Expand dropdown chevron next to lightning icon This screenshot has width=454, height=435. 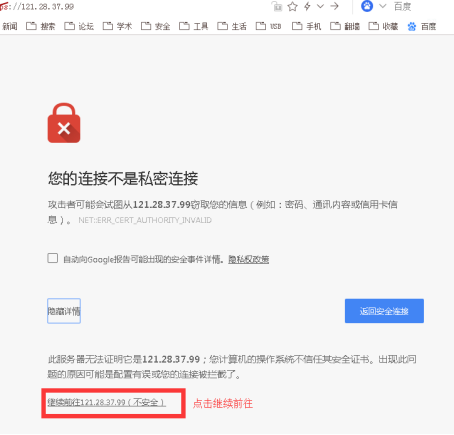tap(320, 6)
